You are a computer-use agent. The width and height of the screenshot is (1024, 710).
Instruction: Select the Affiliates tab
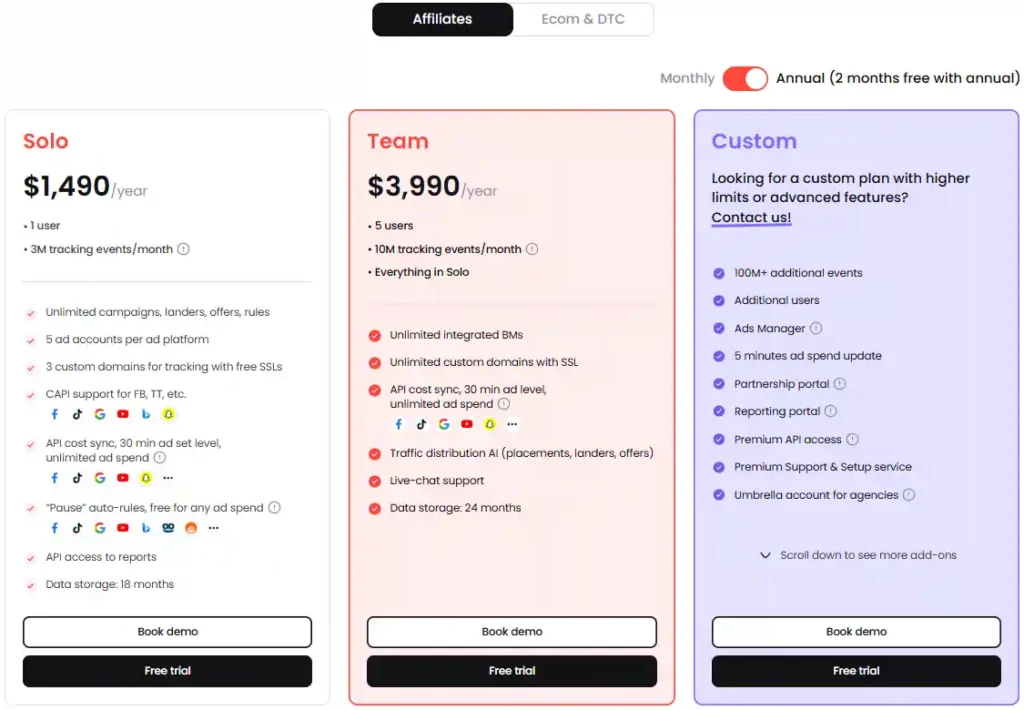click(442, 19)
